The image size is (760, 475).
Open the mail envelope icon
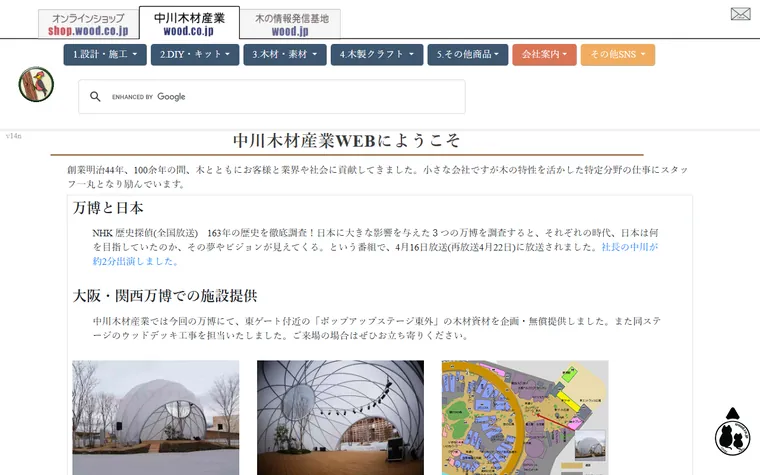coord(740,14)
